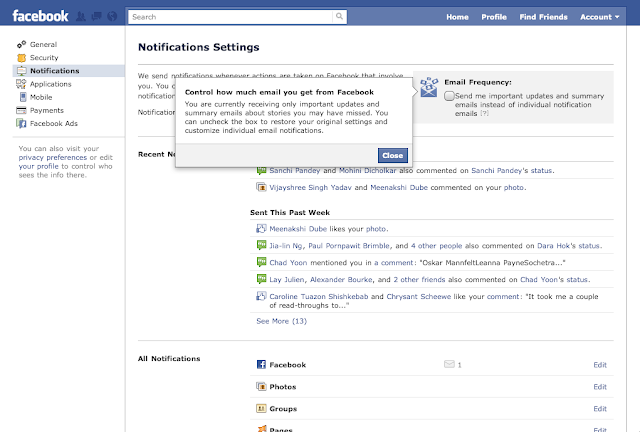Close the email control popup
This screenshot has width=640, height=432.
(x=393, y=155)
